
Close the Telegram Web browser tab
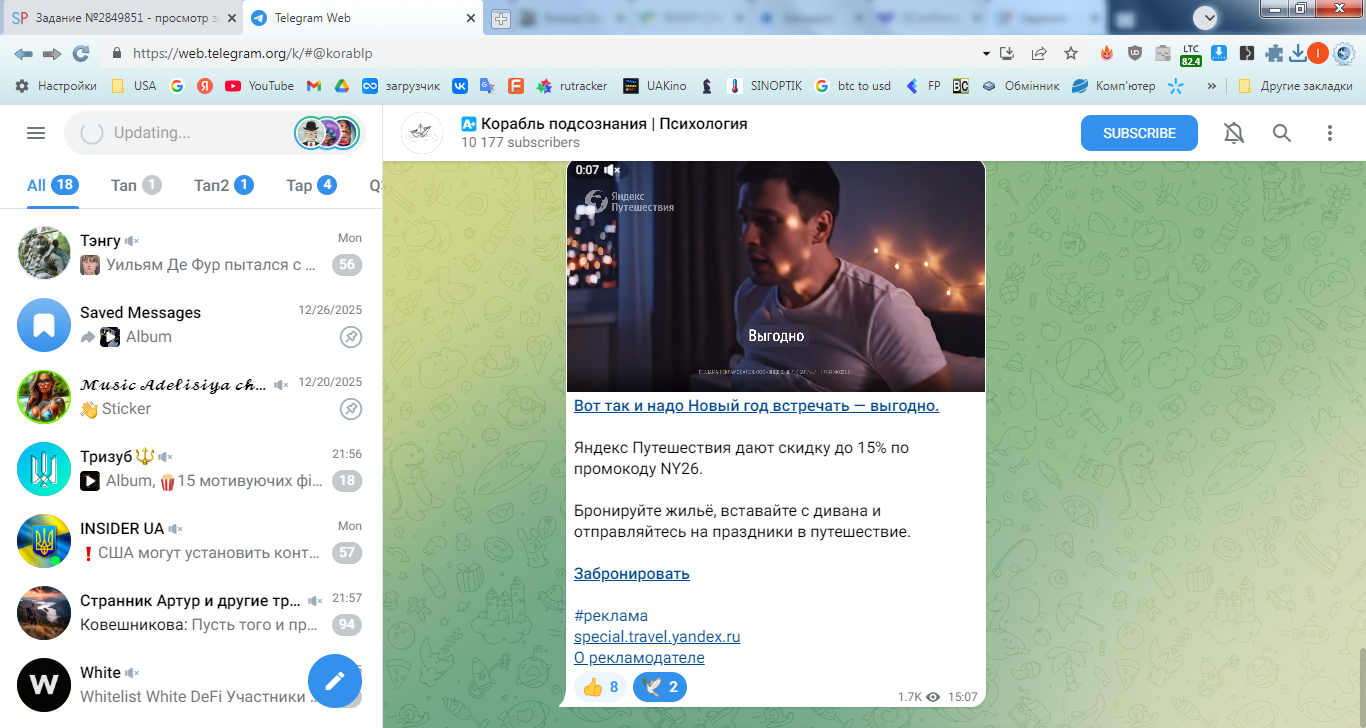tap(471, 18)
